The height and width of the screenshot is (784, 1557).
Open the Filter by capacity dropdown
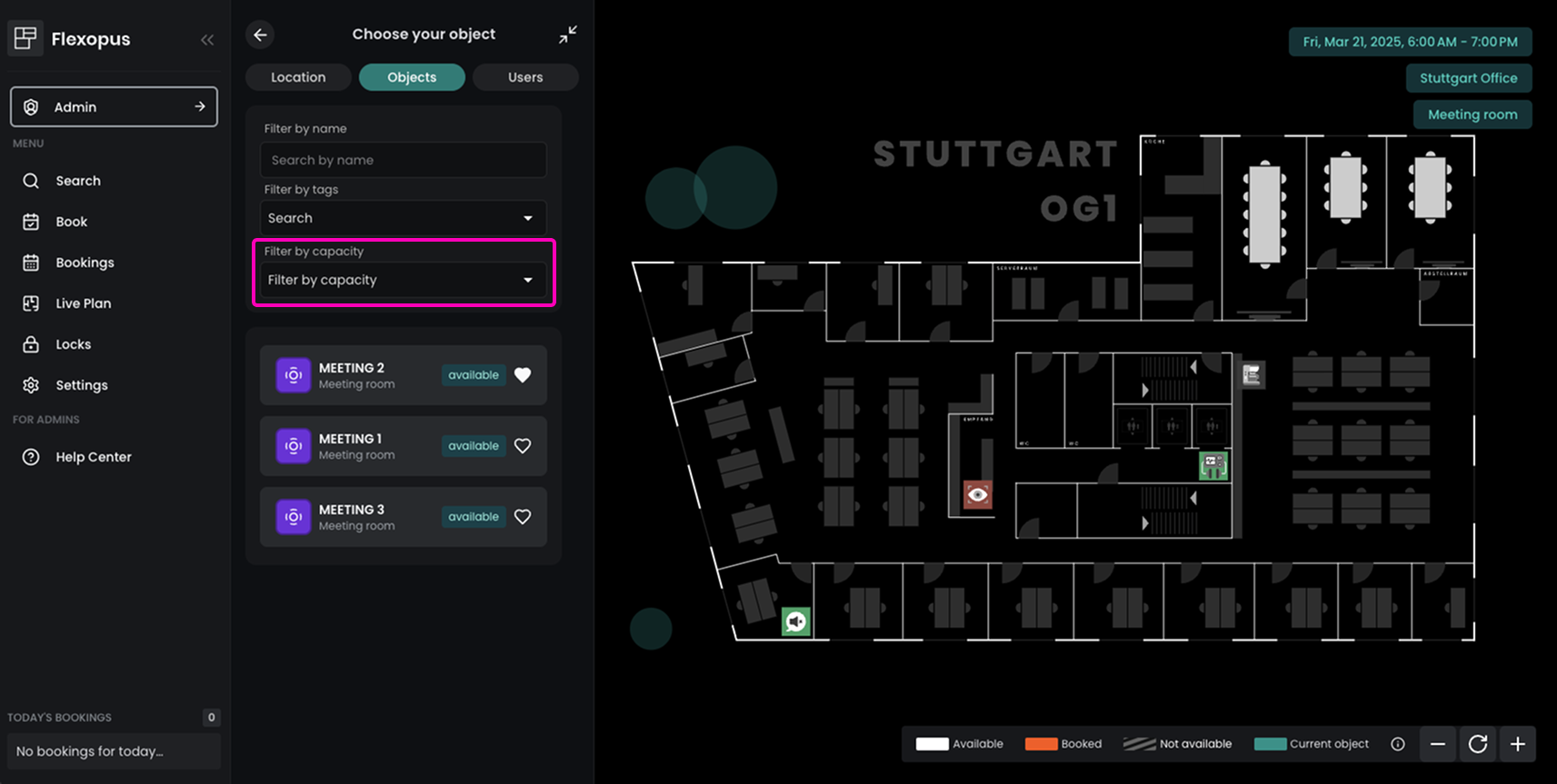tap(403, 280)
